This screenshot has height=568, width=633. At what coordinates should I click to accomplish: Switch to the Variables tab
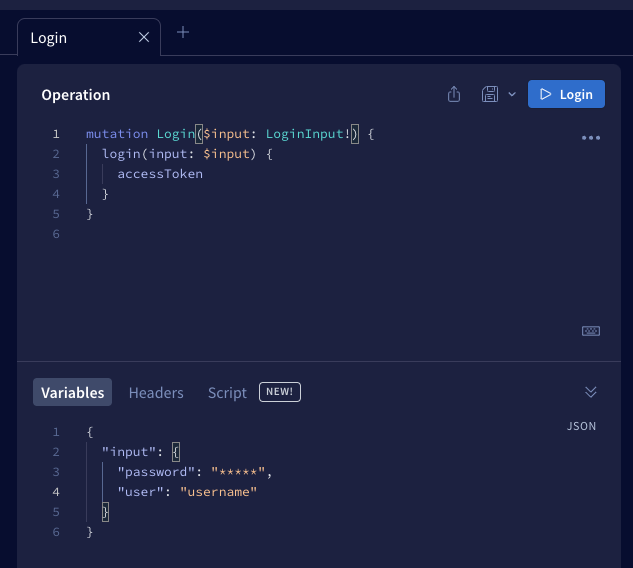coord(72,392)
